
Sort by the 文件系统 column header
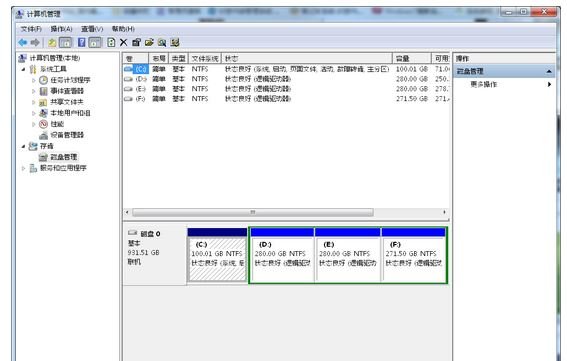[205, 59]
